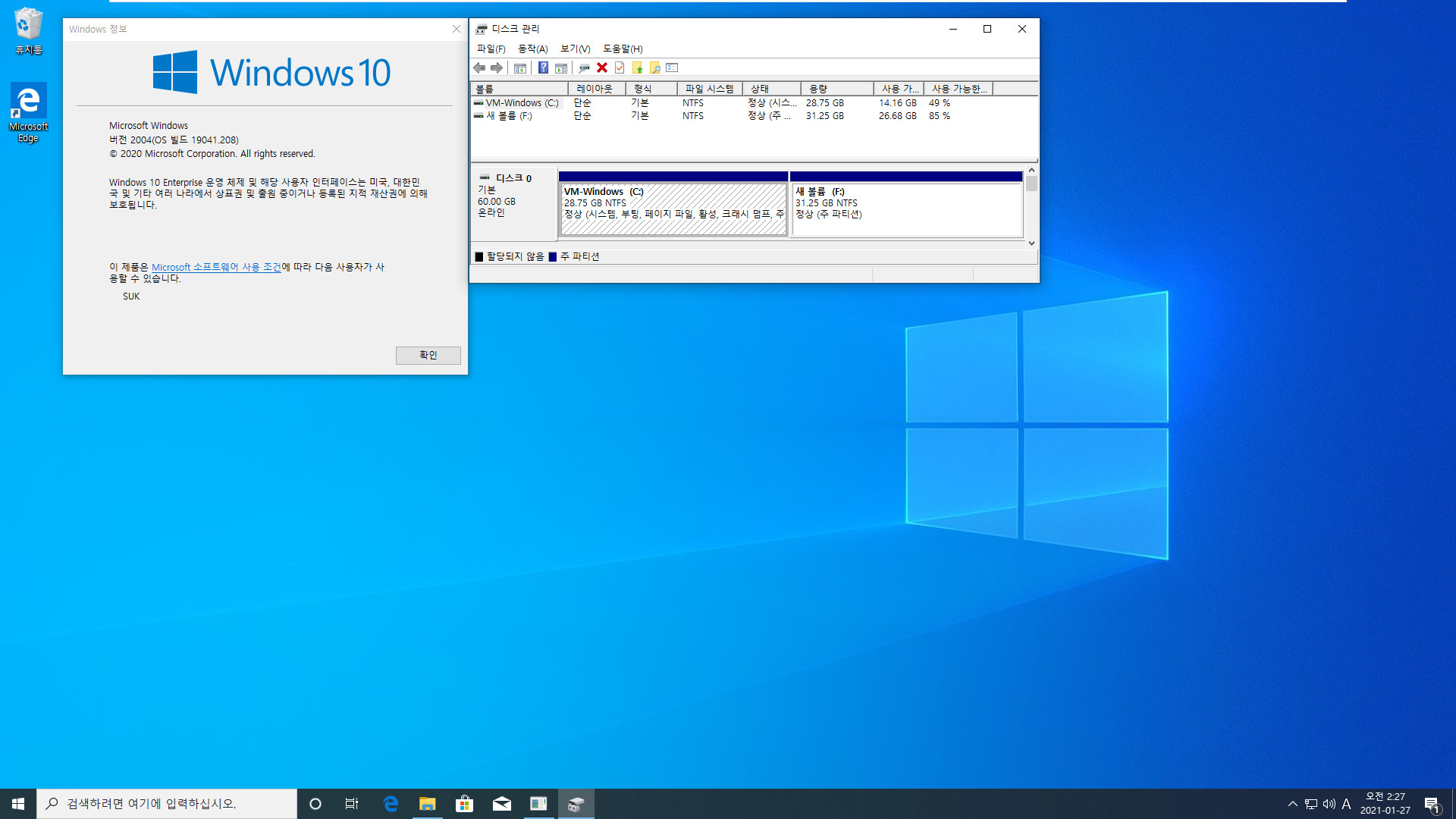
Task: Switch to the winver taskbar window icon
Action: point(538,804)
